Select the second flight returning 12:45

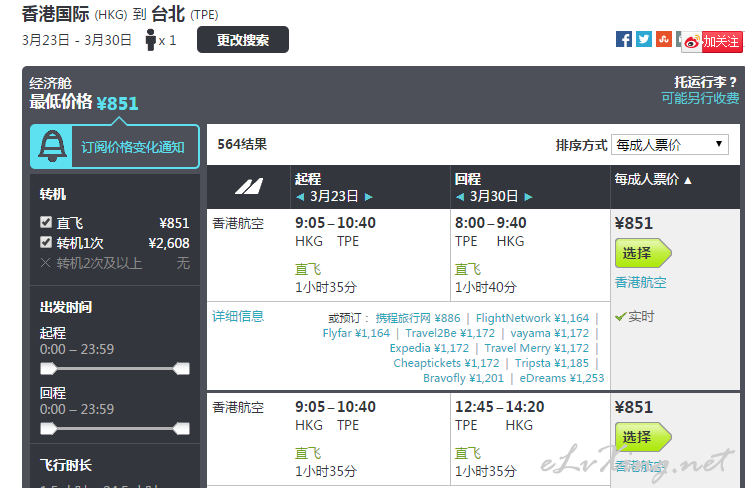click(x=643, y=437)
